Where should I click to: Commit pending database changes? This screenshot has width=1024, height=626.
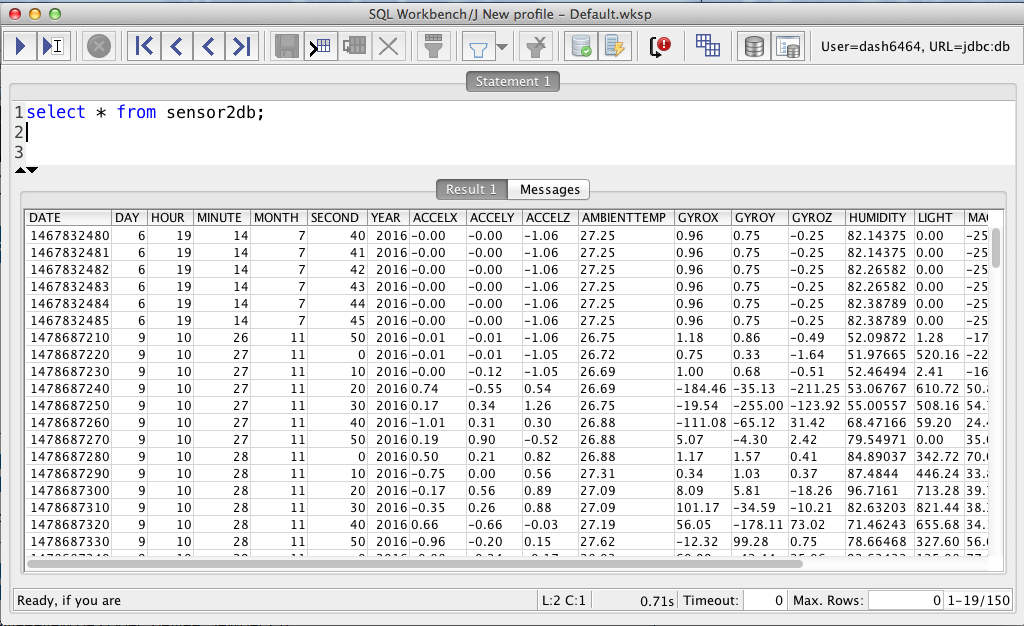tap(580, 45)
